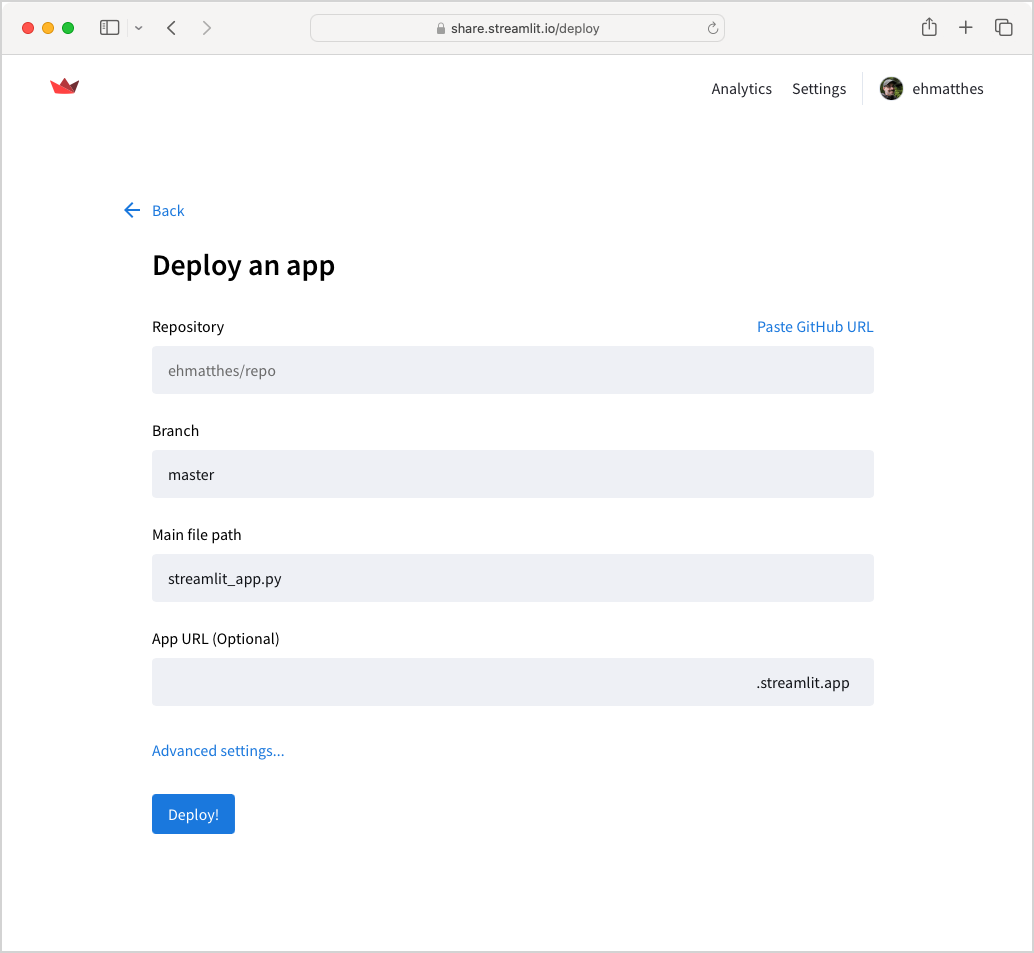
Task: Click the red close window button
Action: [28, 28]
